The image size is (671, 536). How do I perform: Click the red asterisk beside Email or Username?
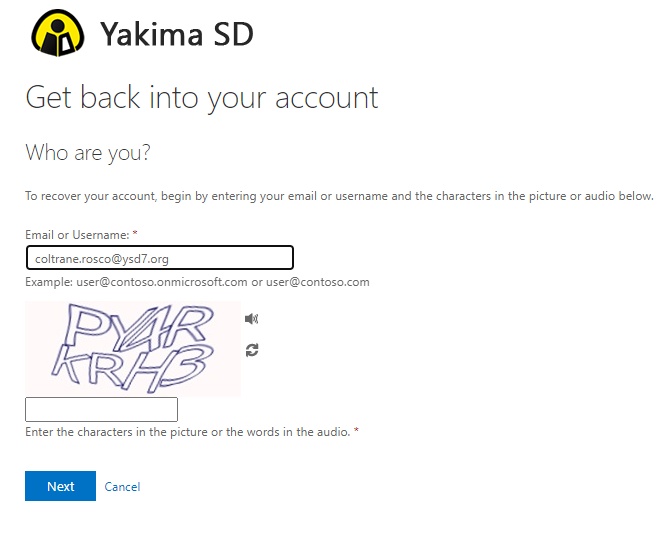pos(135,234)
